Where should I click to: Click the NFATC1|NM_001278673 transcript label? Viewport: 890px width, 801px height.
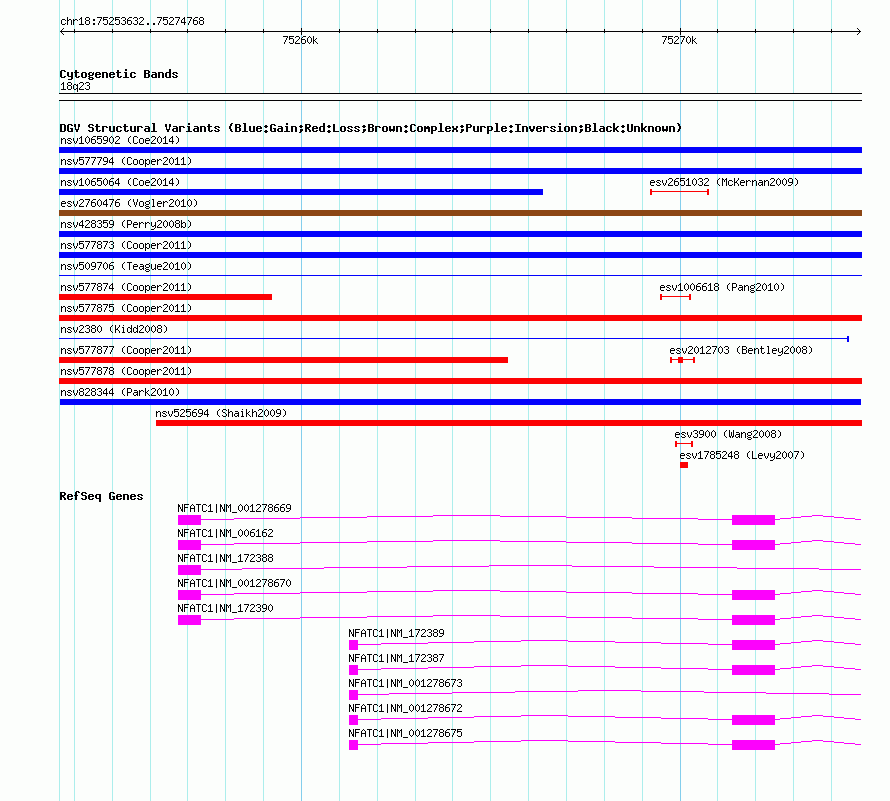405,683
